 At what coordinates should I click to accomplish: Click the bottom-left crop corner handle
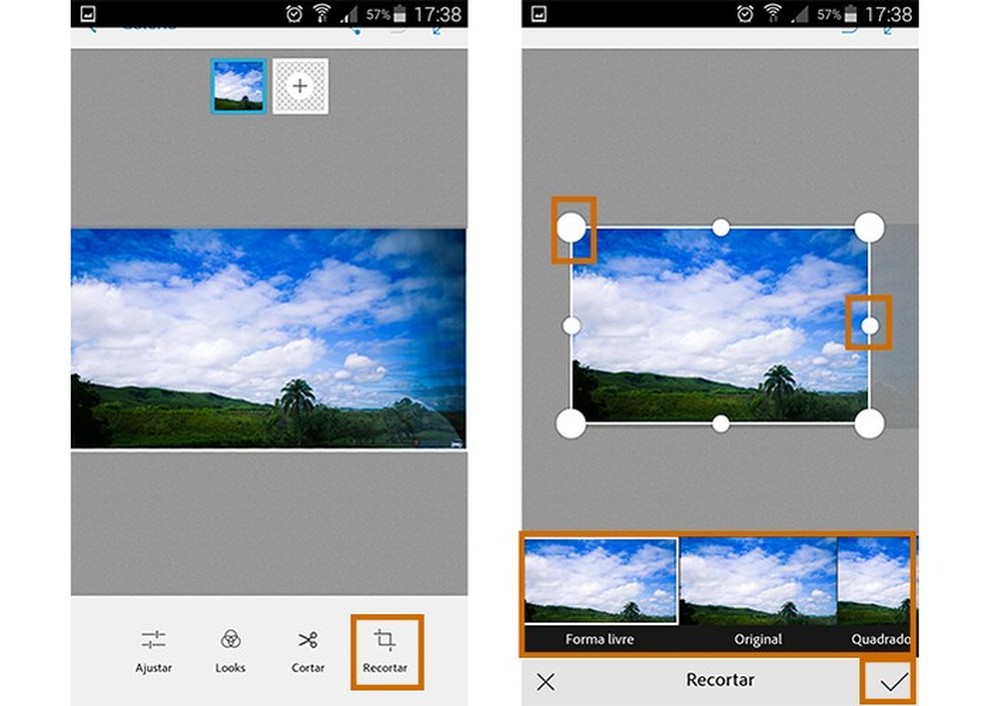click(571, 424)
